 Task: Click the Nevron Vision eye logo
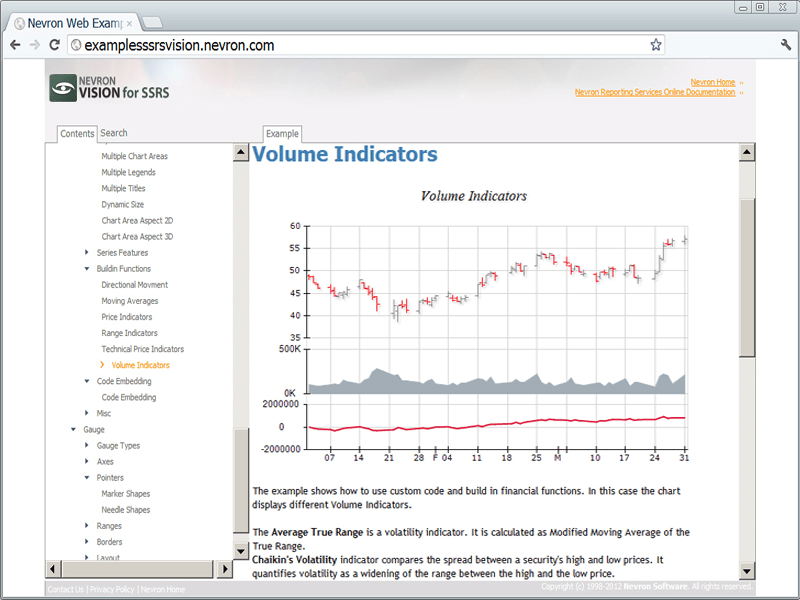tap(62, 89)
